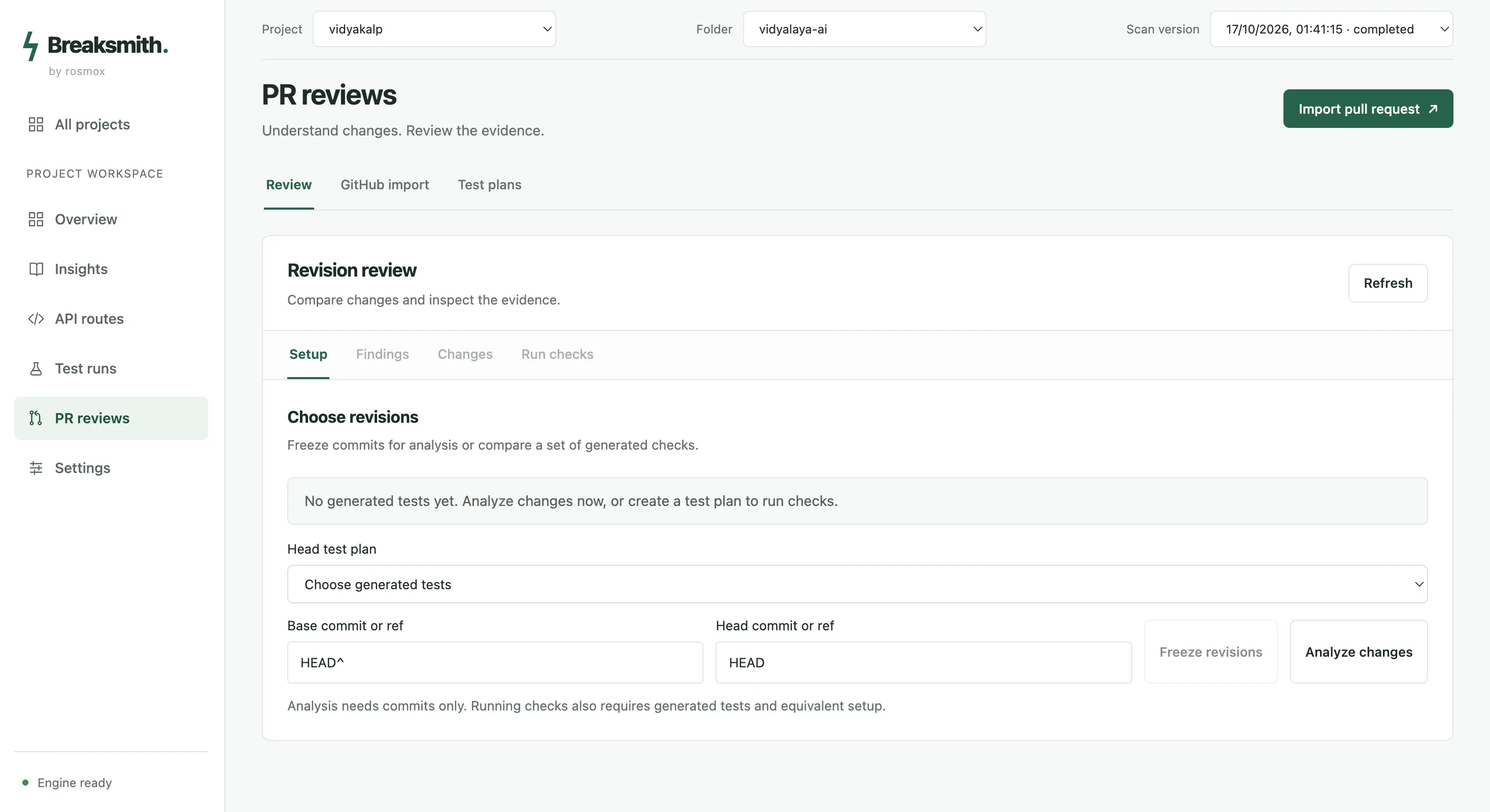Image resolution: width=1490 pixels, height=812 pixels.
Task: Open the Folder dropdown showing vidyalaya-ai
Action: (864, 29)
